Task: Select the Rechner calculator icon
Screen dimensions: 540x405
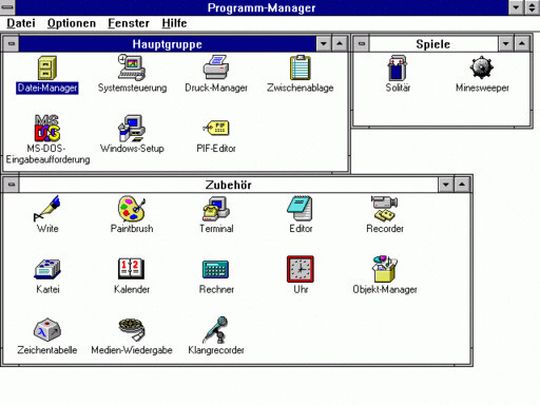Action: 216,269
